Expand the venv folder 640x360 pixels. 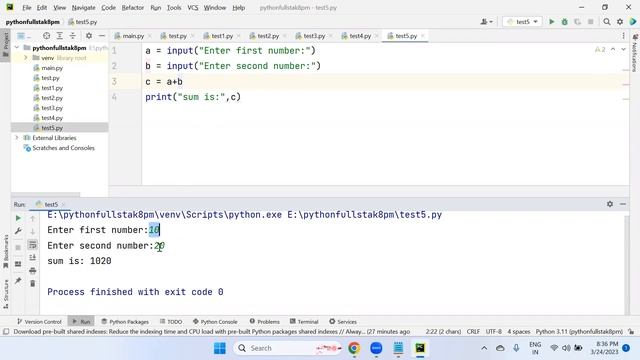tap(25, 58)
